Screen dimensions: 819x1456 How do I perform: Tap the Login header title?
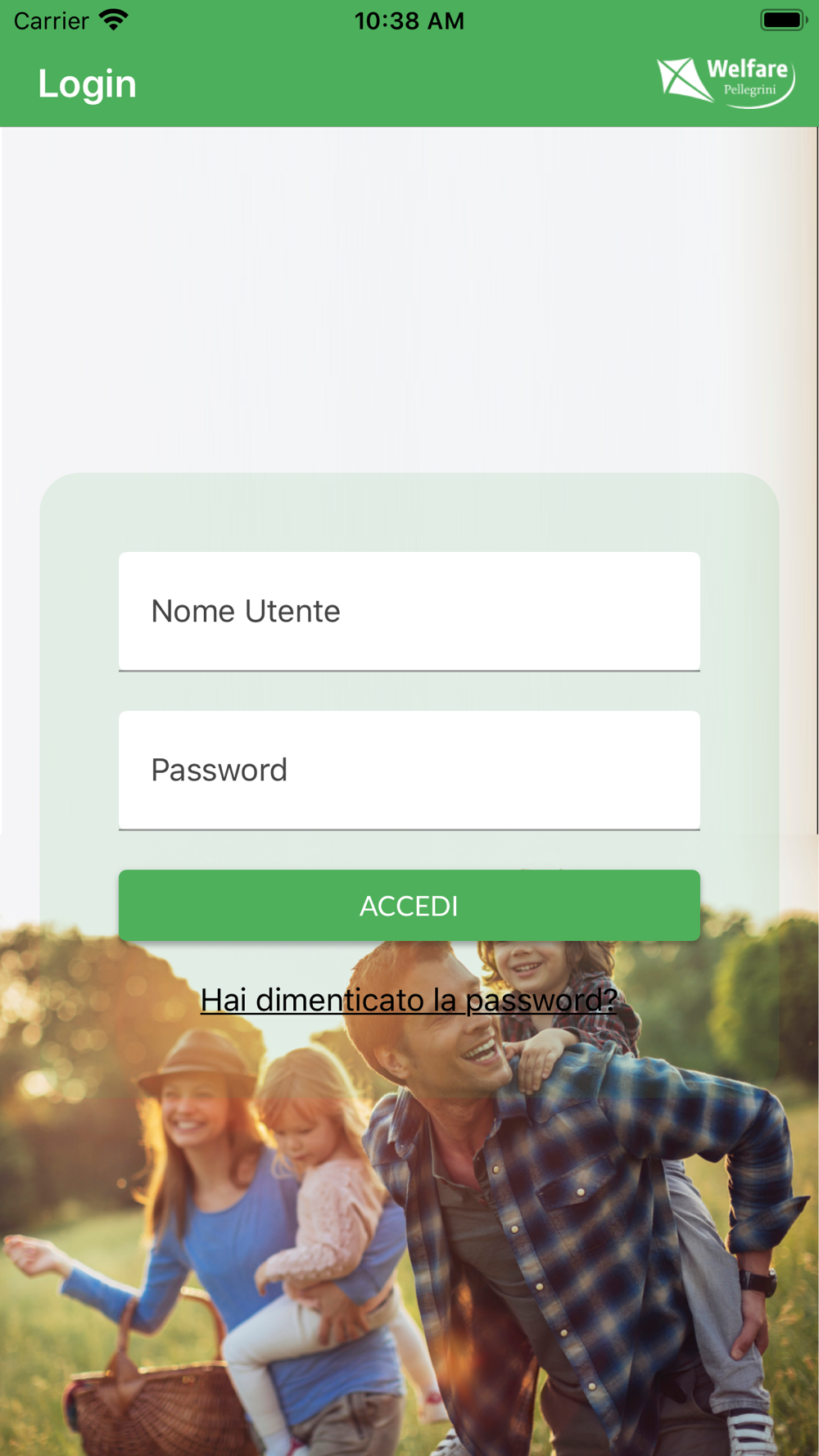pyautogui.click(x=88, y=84)
